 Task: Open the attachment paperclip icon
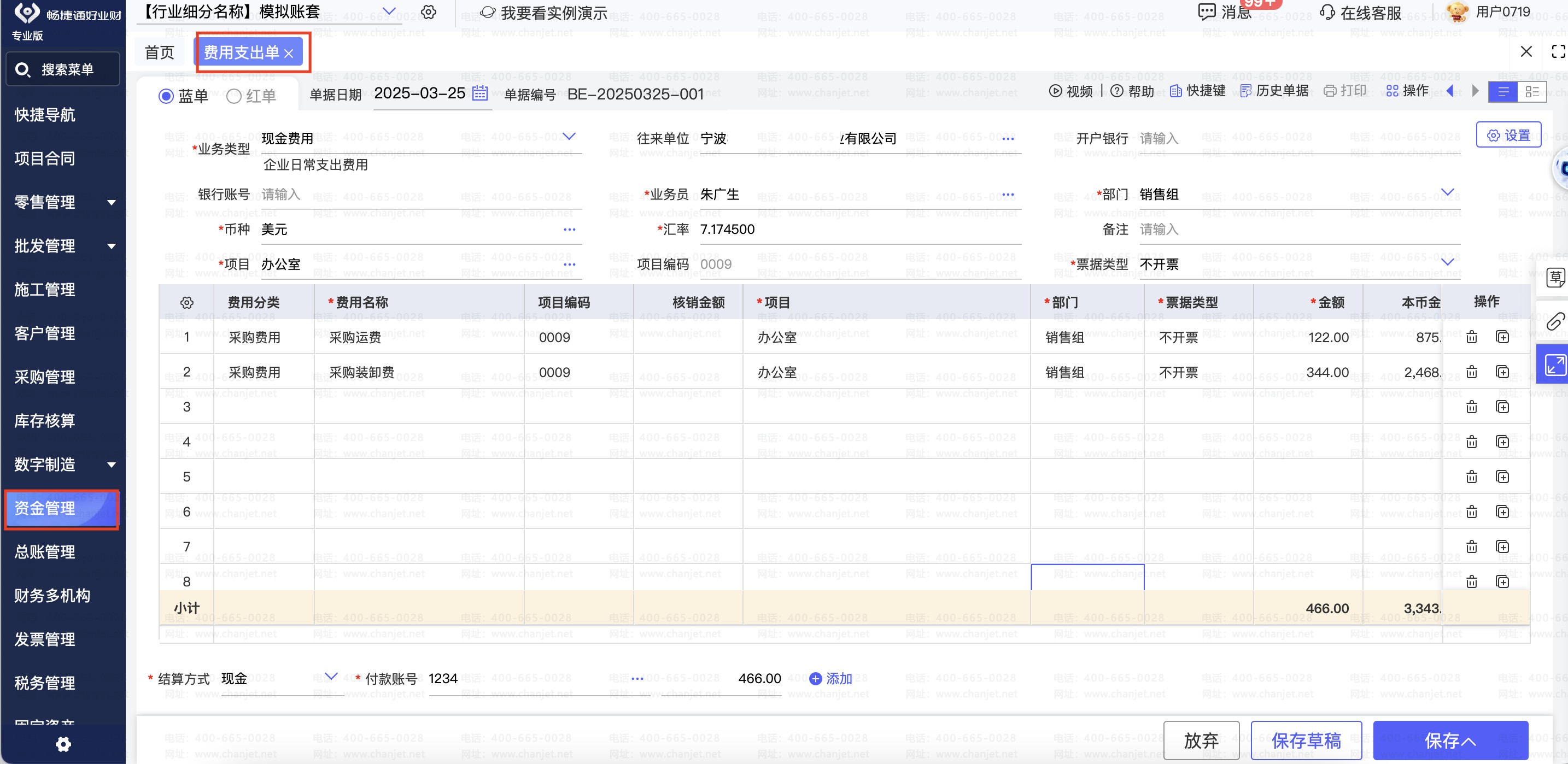click(1555, 321)
